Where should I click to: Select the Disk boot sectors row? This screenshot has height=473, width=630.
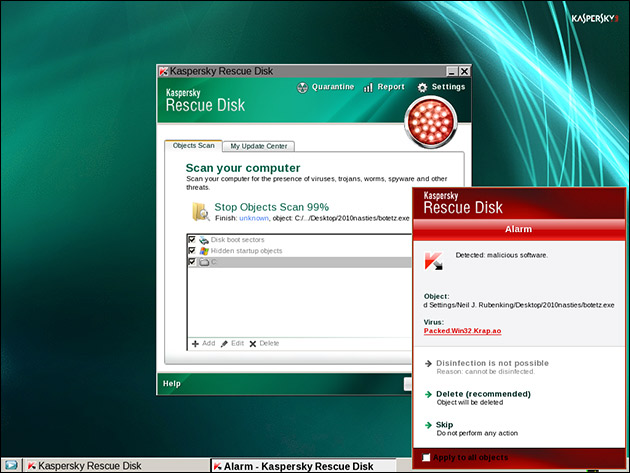tap(299, 240)
